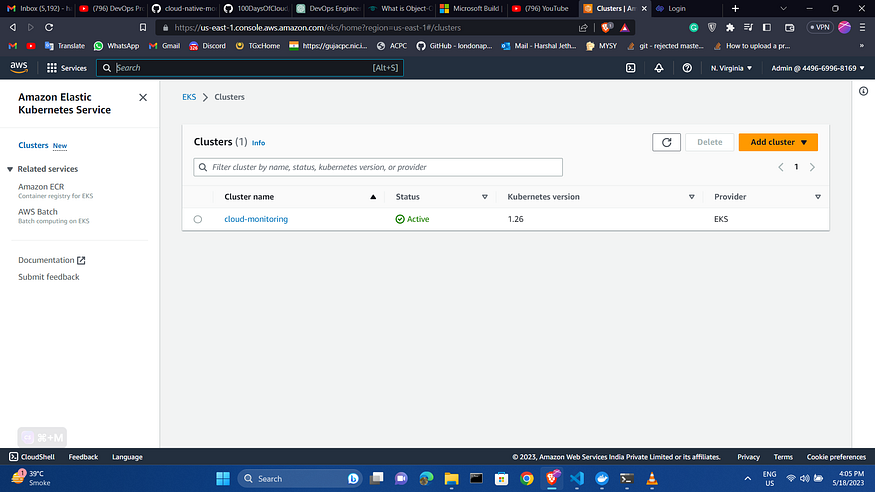Switch to the Microsoft Build tab

click(x=472, y=8)
